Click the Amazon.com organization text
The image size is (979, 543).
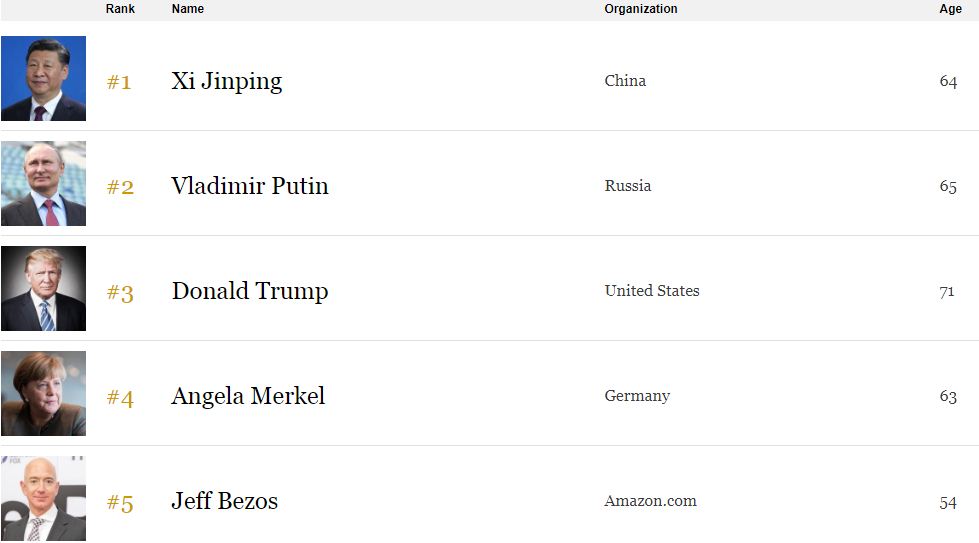650,501
